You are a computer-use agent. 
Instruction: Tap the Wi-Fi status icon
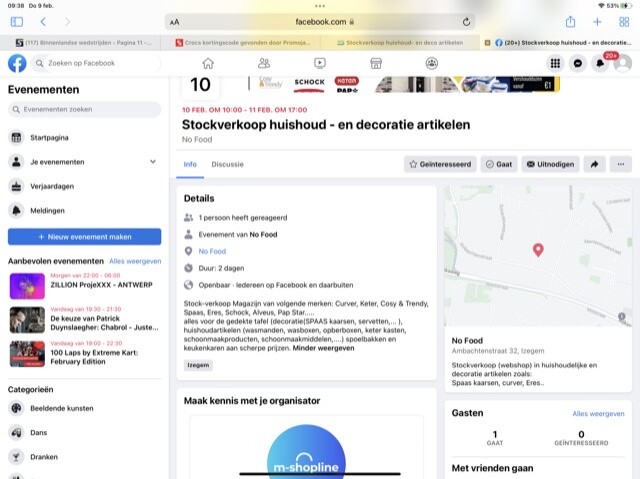(x=601, y=6)
